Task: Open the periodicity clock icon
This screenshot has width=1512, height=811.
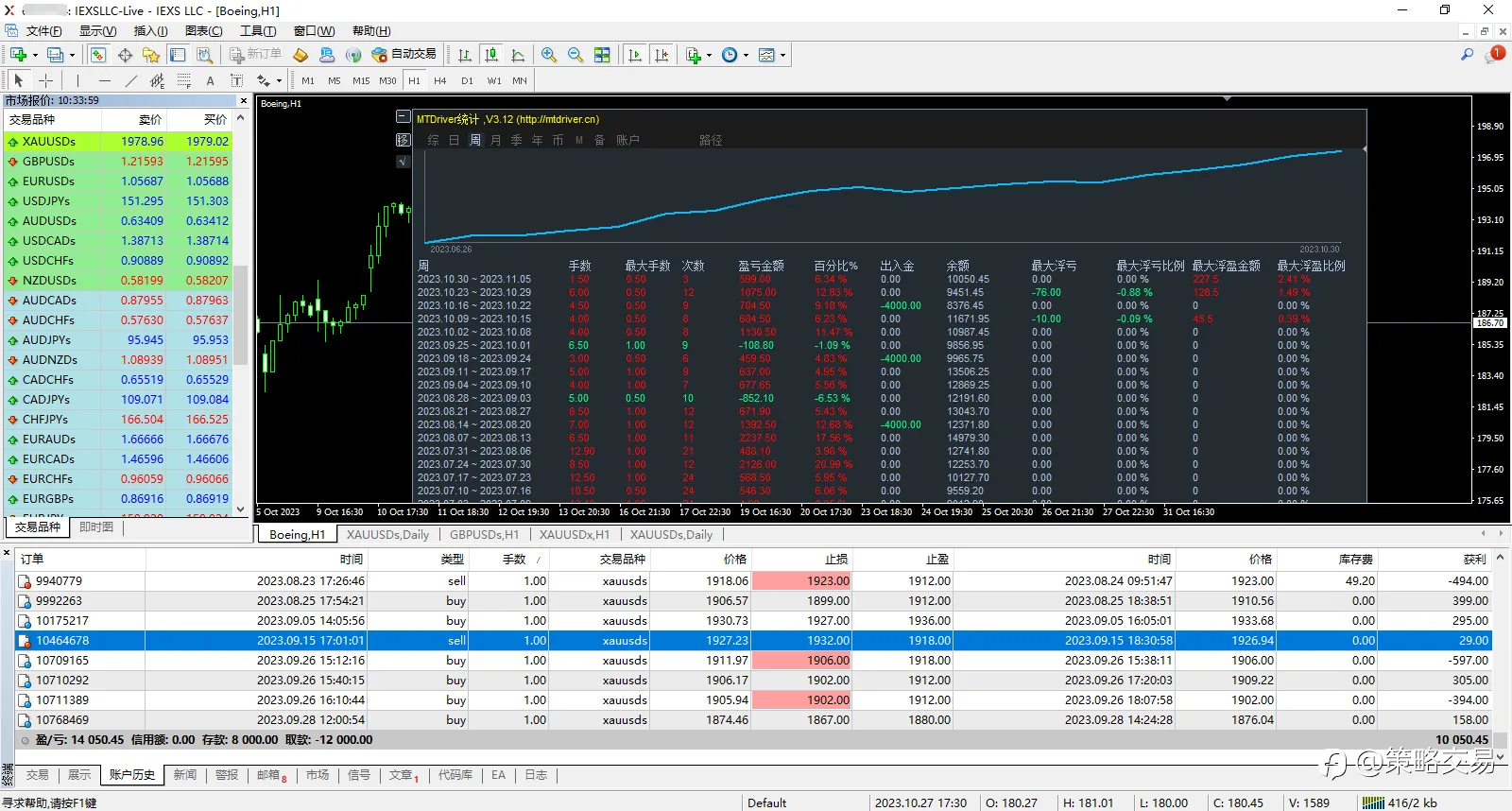Action: [x=730, y=55]
